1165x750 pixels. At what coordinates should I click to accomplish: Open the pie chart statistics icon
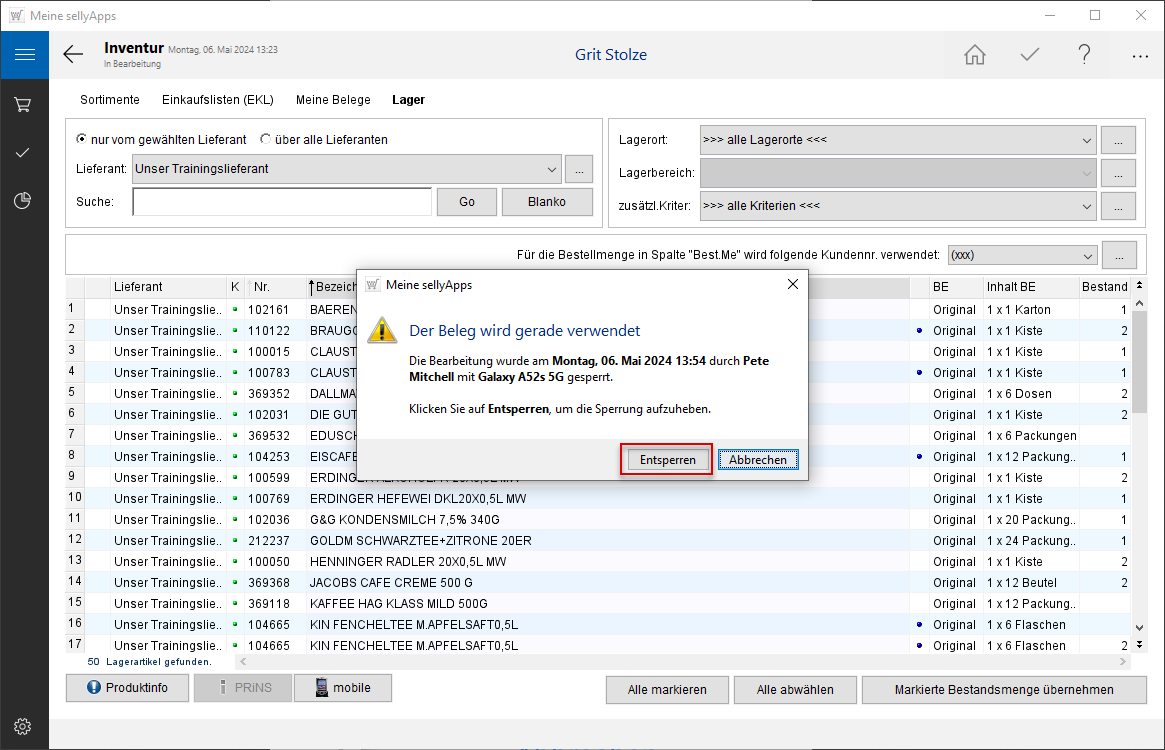(x=23, y=201)
